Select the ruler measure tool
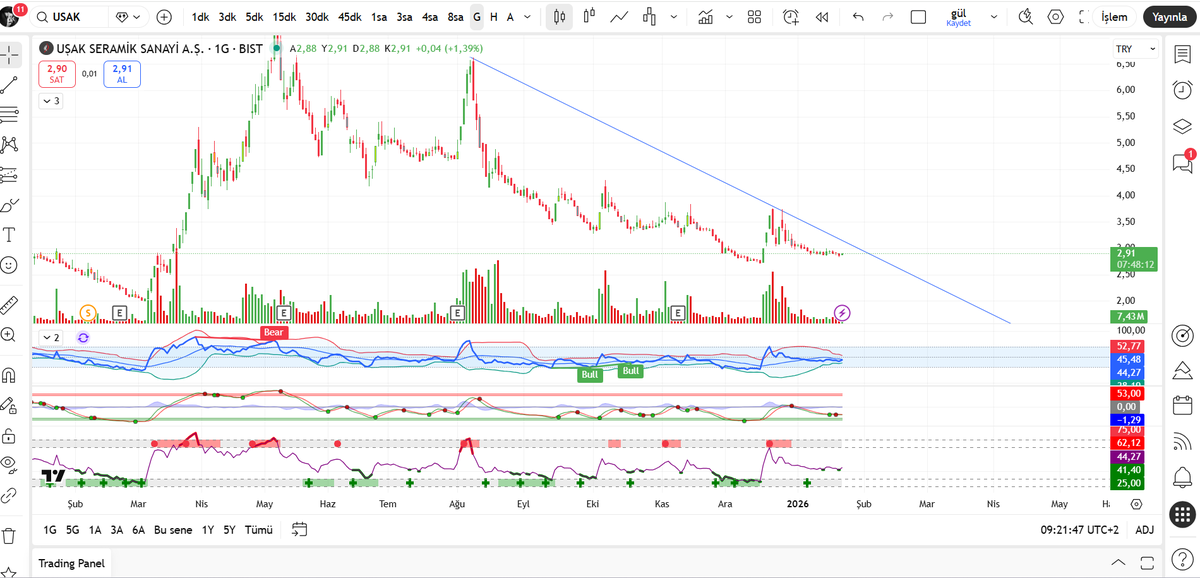1200x578 pixels. click(10, 304)
